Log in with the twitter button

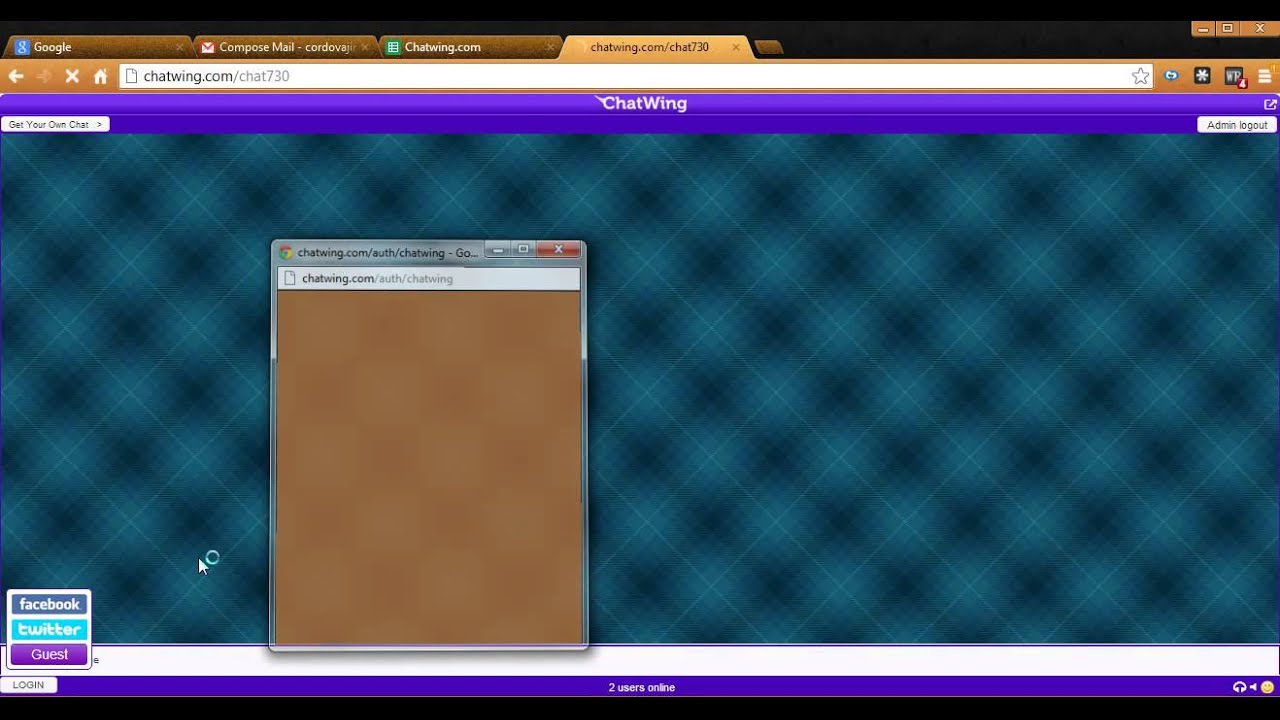(49, 629)
